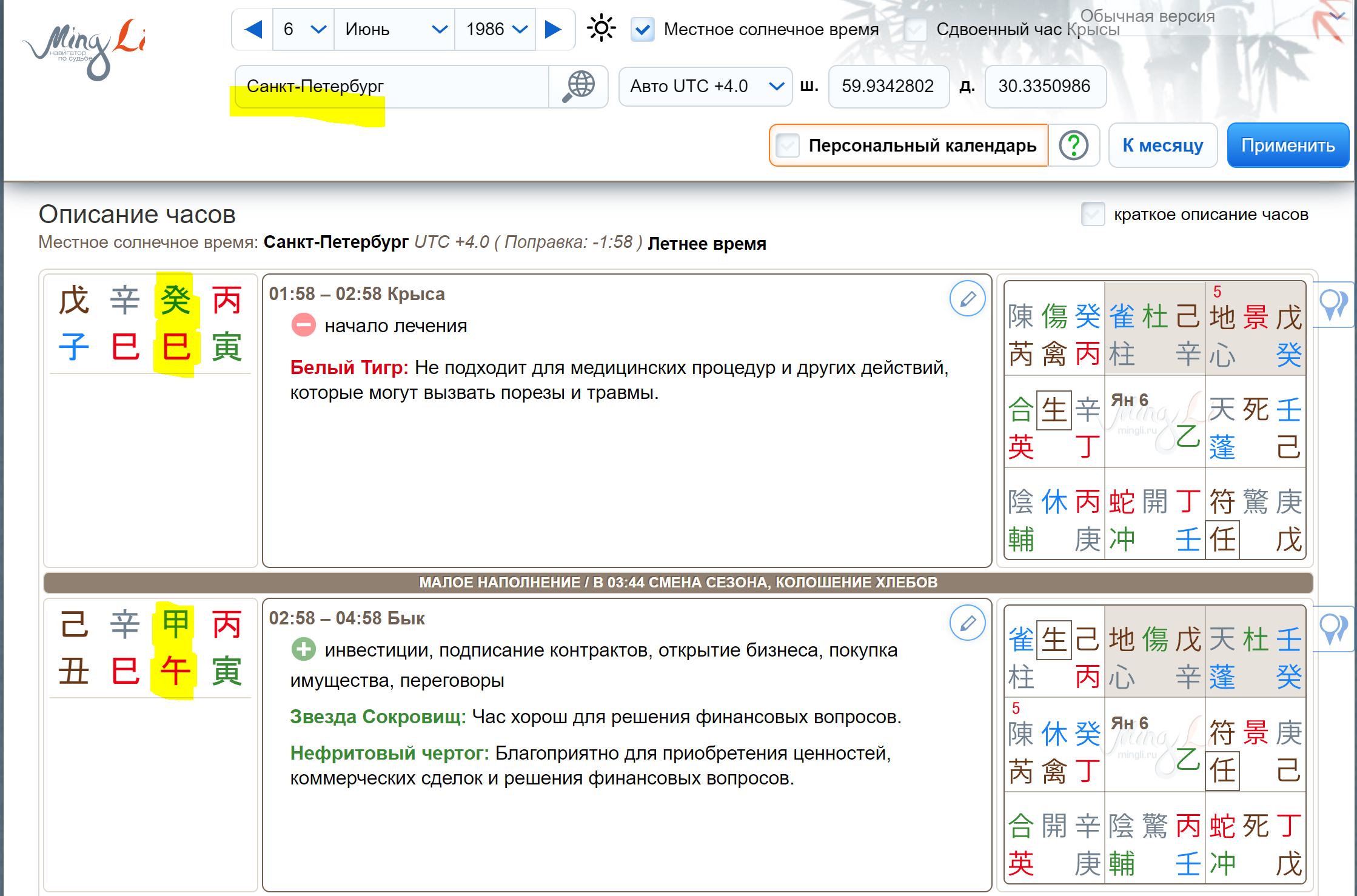
Task: Click the globe search icon for city
Action: coord(579,87)
